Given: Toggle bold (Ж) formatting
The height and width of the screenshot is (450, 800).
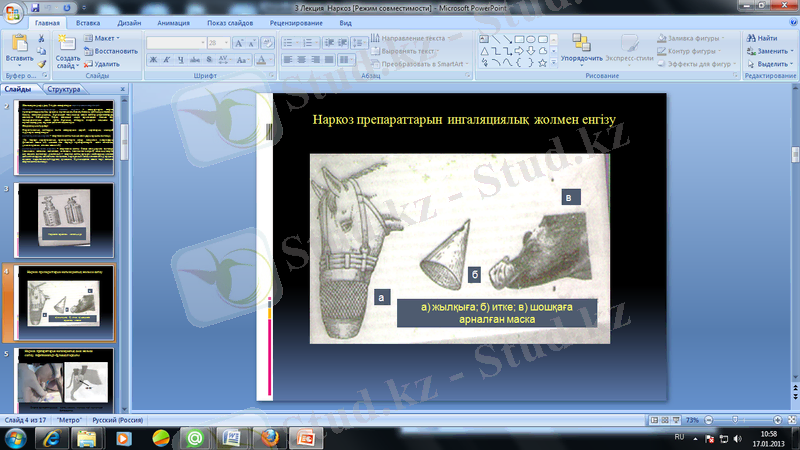Looking at the screenshot, I should pyautogui.click(x=153, y=60).
